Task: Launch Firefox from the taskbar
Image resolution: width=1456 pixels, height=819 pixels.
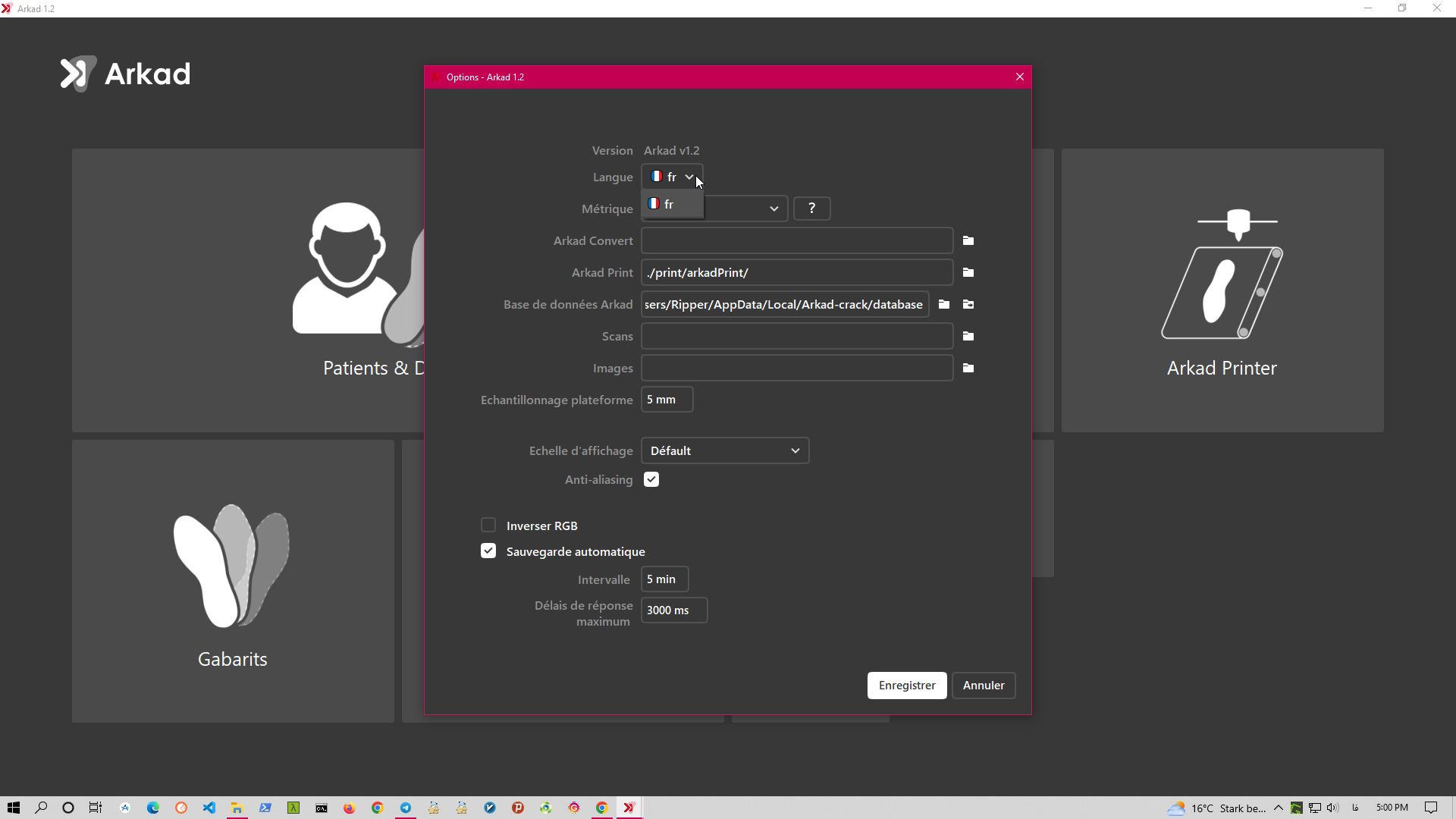Action: [350, 808]
